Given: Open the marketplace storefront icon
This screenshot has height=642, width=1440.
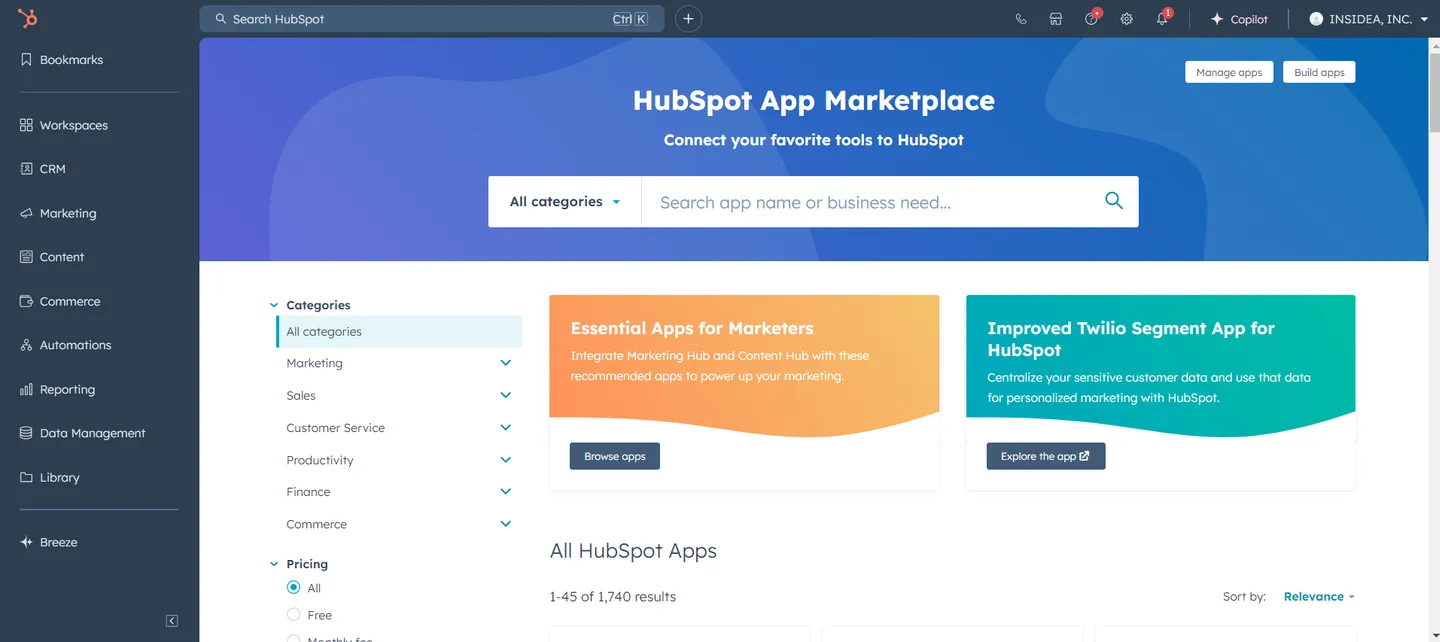Looking at the screenshot, I should tap(1055, 19).
